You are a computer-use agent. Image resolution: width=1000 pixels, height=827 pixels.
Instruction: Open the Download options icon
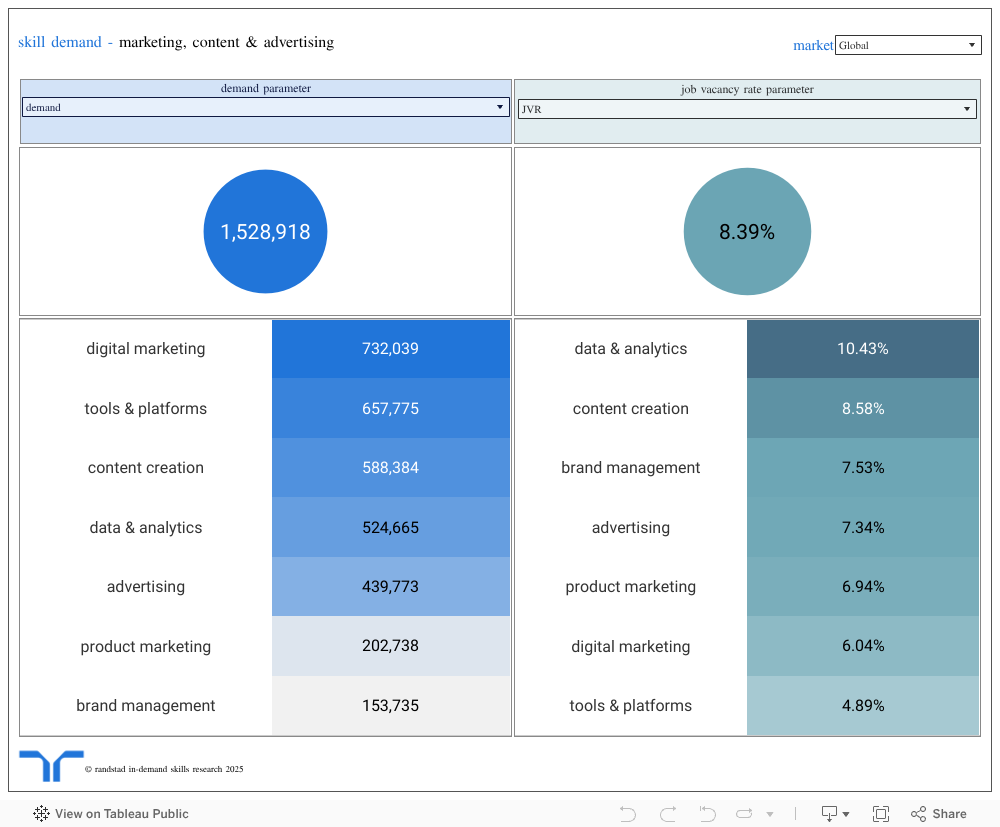tap(835, 814)
